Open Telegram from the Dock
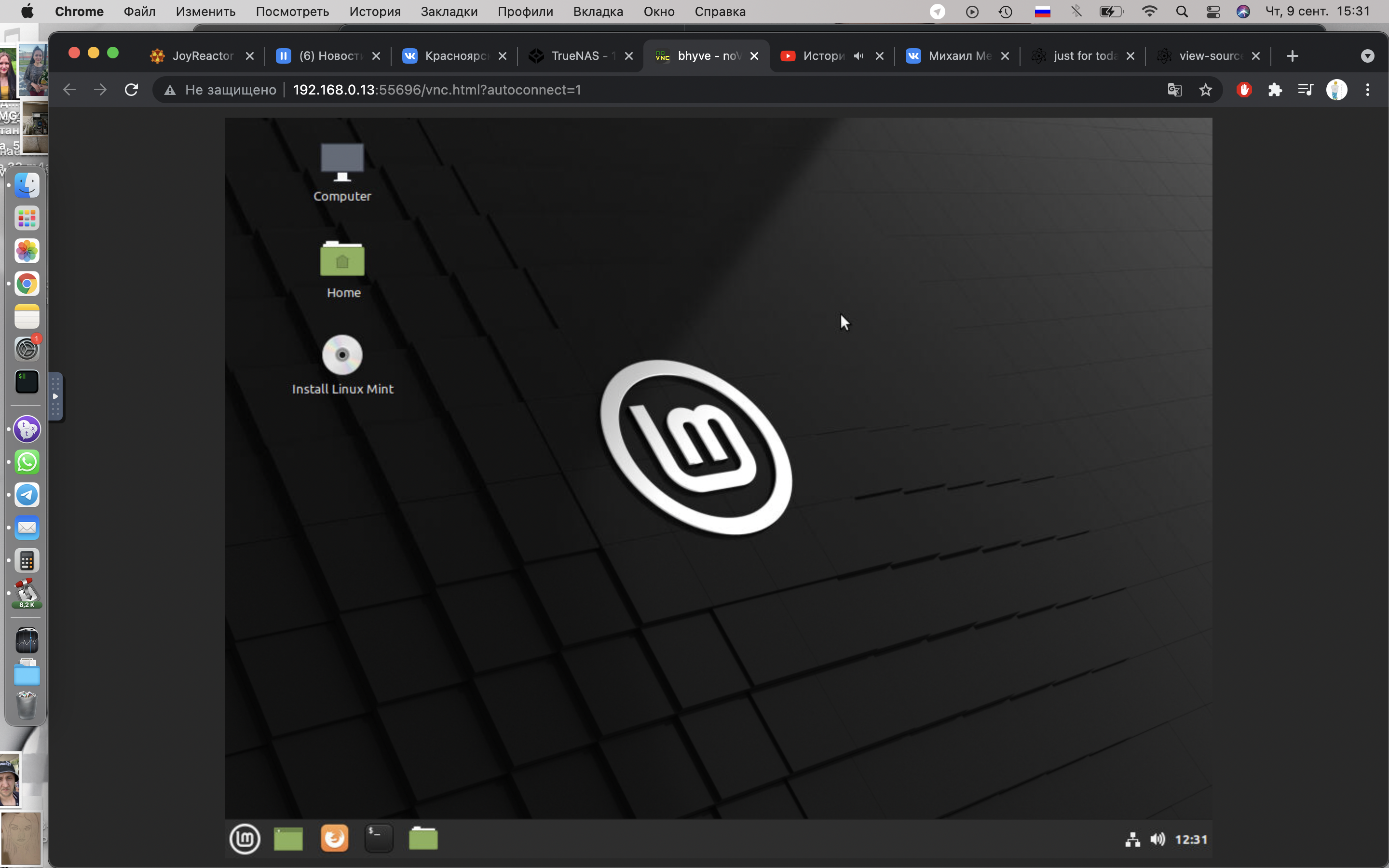The image size is (1389, 868). pyautogui.click(x=27, y=495)
